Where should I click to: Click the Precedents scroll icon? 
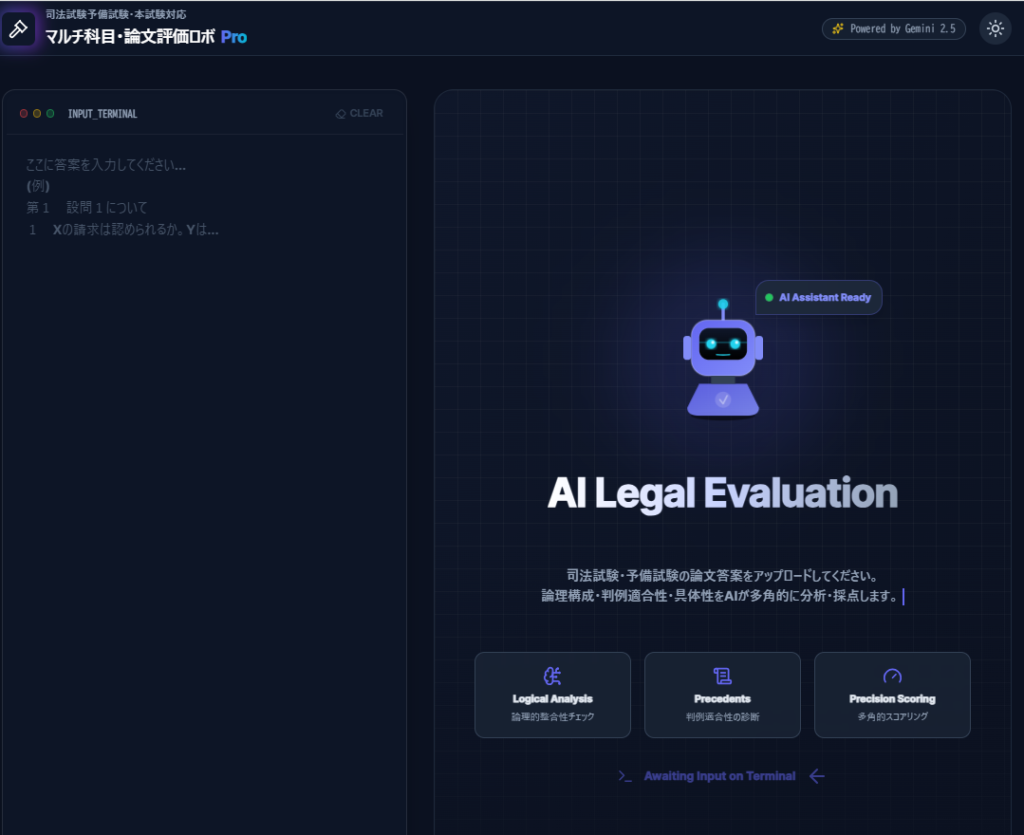722,676
